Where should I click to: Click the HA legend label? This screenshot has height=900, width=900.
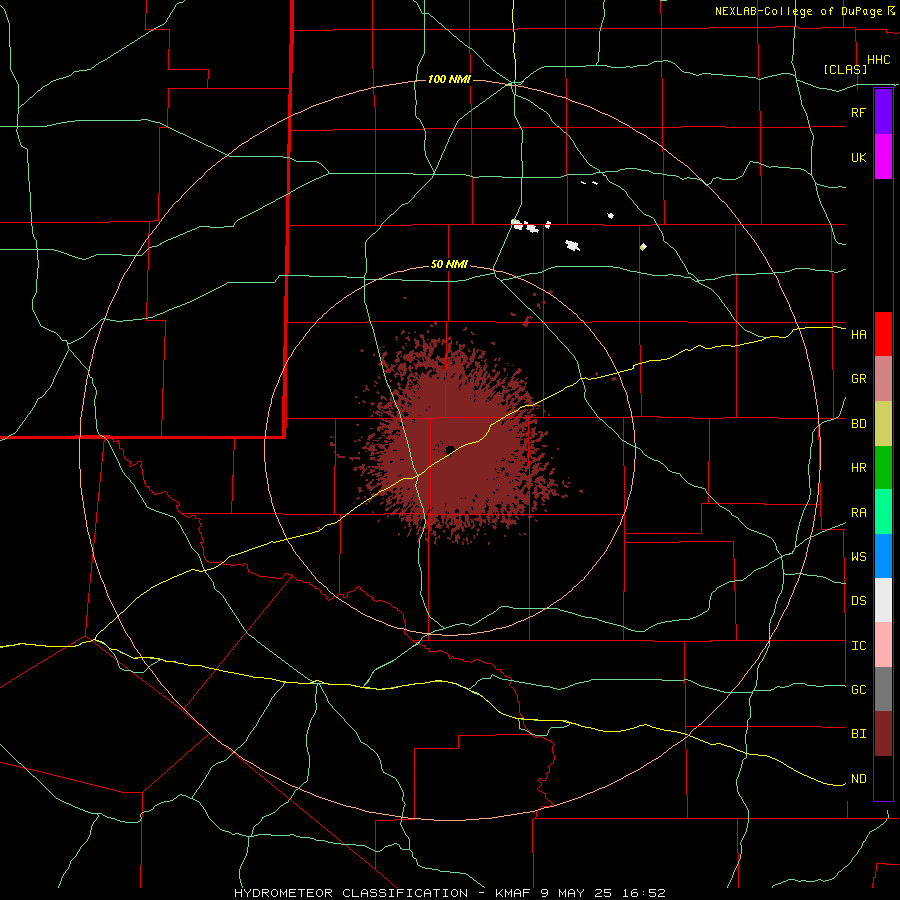click(x=858, y=335)
